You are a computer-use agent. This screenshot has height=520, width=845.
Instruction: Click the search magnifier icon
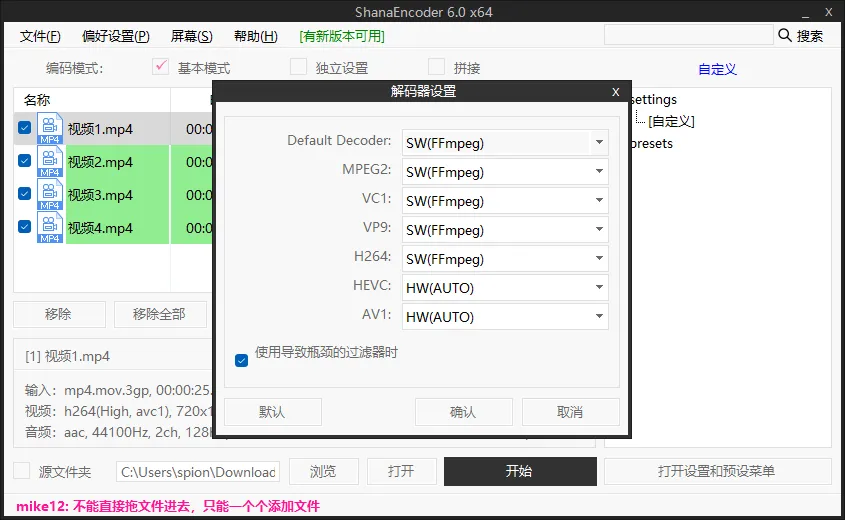(x=785, y=36)
